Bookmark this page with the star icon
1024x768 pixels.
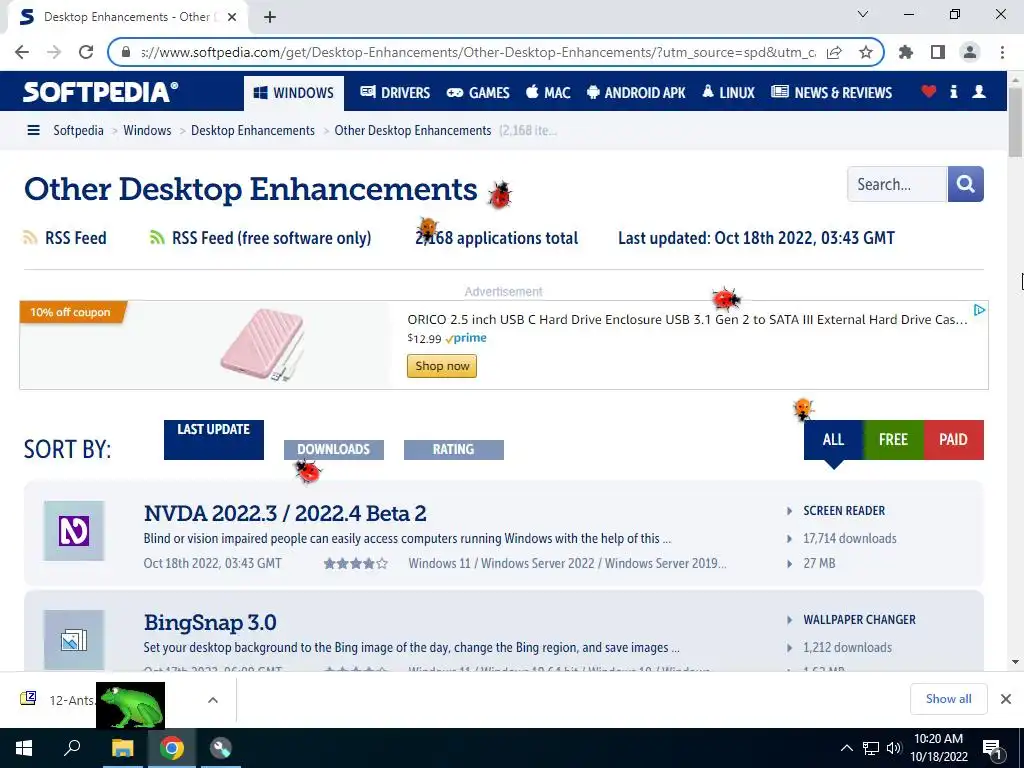pyautogui.click(x=866, y=52)
